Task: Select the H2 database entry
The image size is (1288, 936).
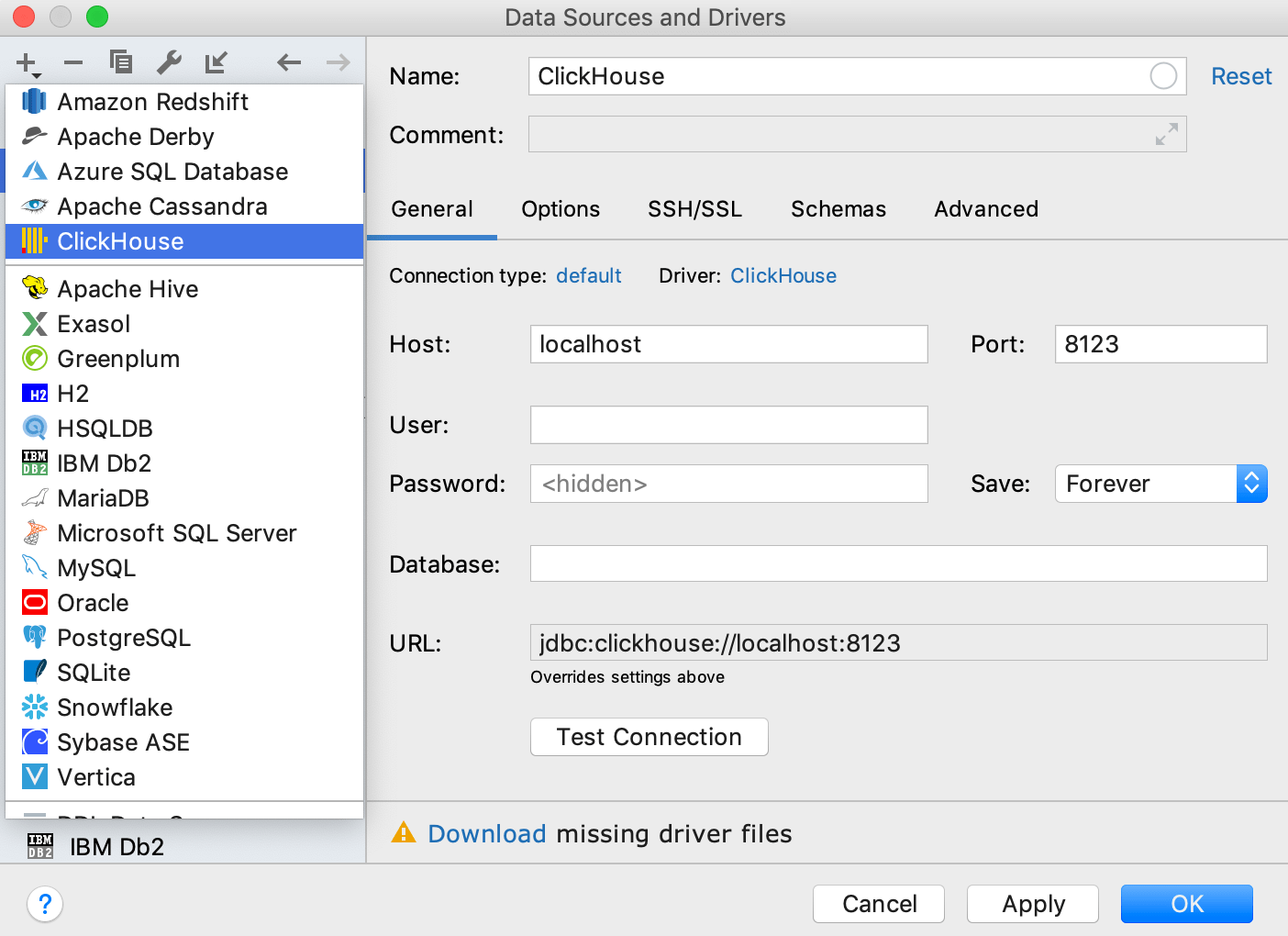Action: [184, 394]
